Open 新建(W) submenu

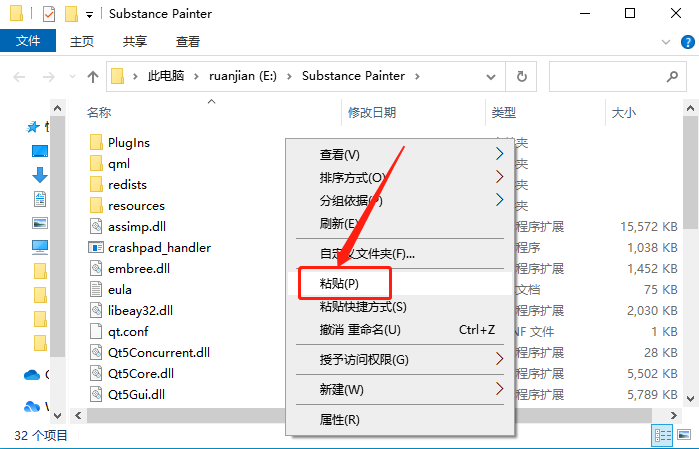click(400, 389)
